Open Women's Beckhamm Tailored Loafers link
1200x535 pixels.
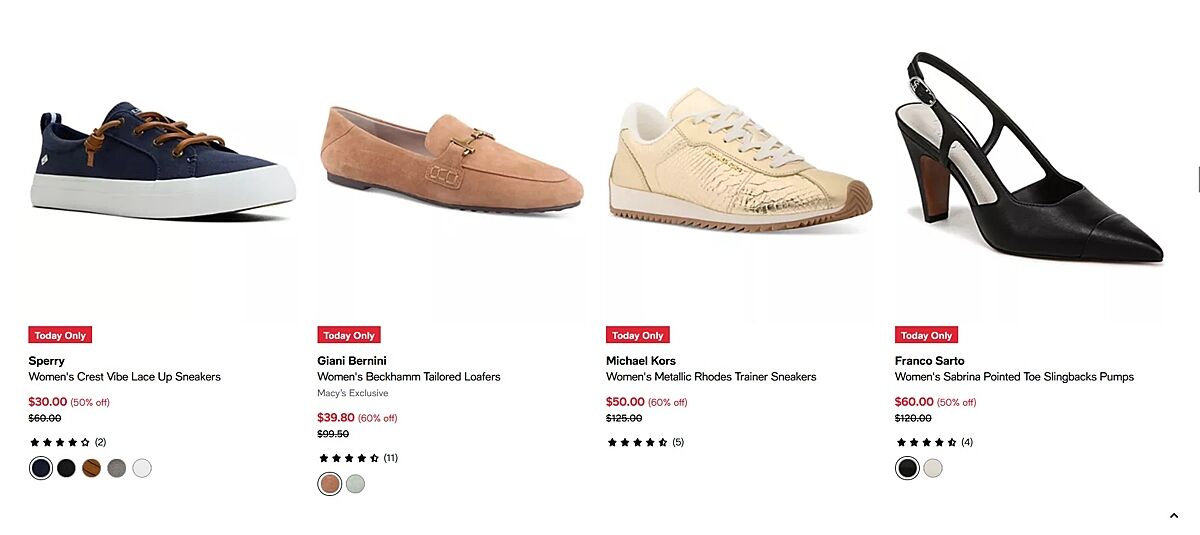pos(409,377)
